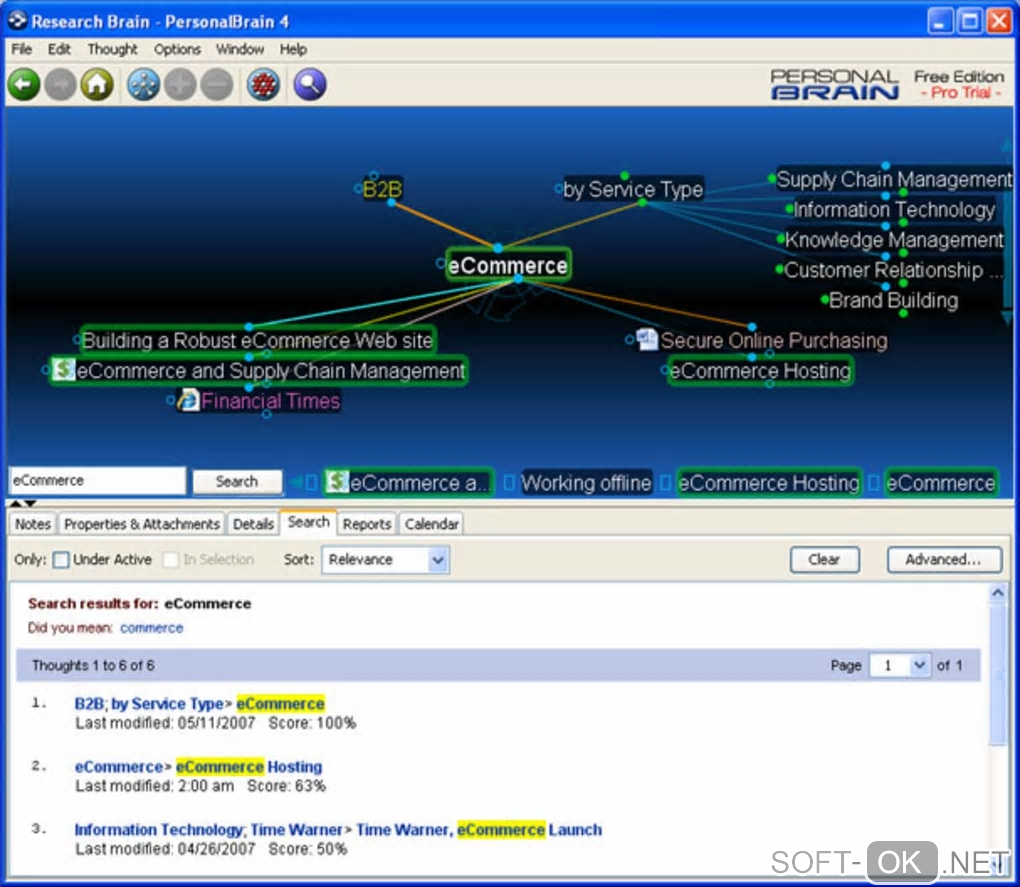
Task: Open Time Warner, eCommerce Launch result
Action: pos(479,830)
